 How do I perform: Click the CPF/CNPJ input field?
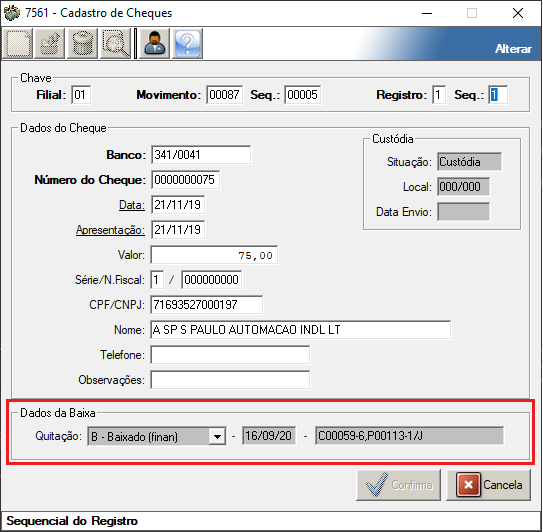(206, 305)
